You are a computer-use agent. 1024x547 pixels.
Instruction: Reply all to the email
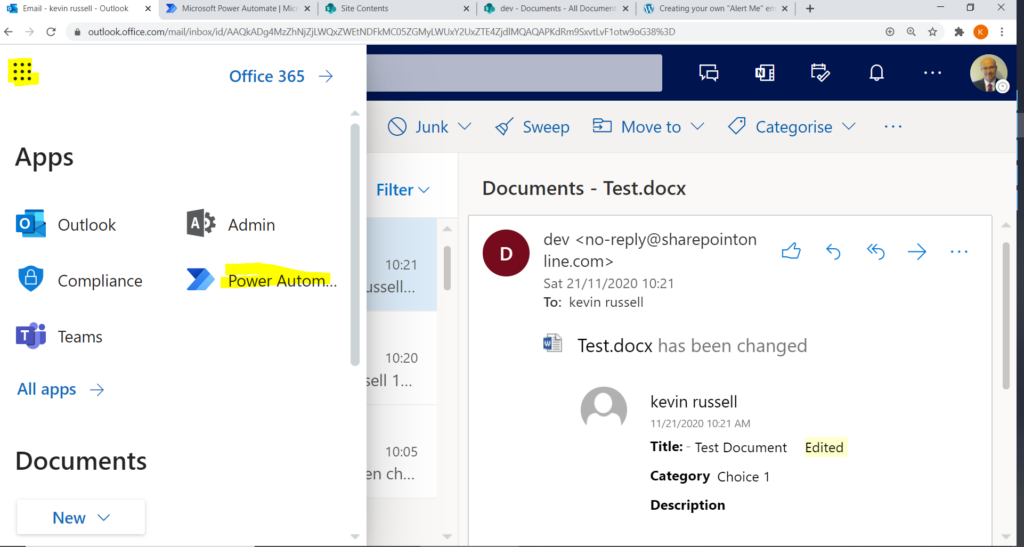[875, 251]
